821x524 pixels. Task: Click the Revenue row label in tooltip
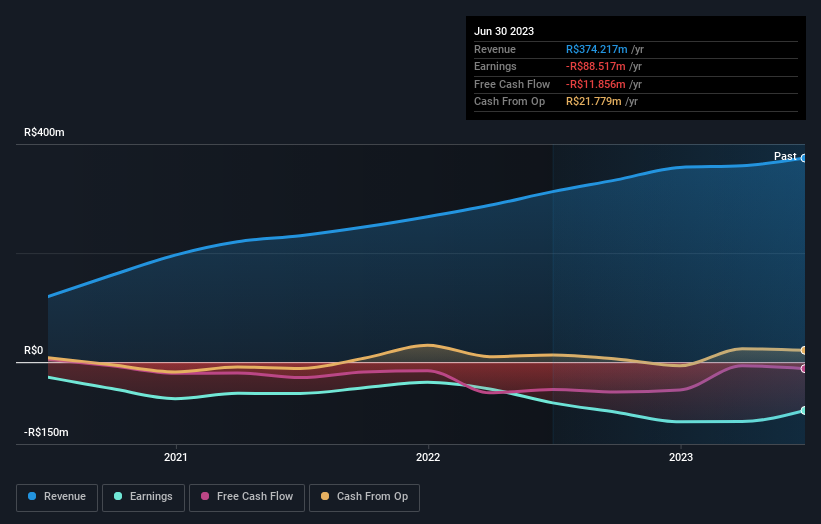[495, 49]
